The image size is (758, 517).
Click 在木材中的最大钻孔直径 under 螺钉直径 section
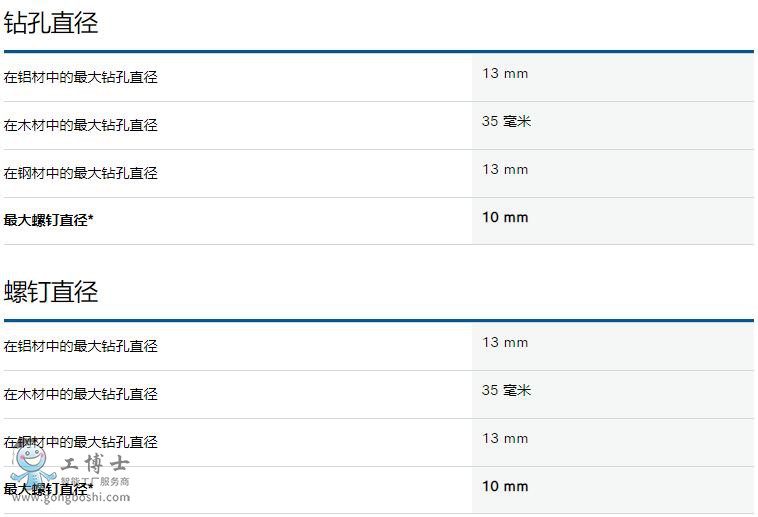coord(81,394)
